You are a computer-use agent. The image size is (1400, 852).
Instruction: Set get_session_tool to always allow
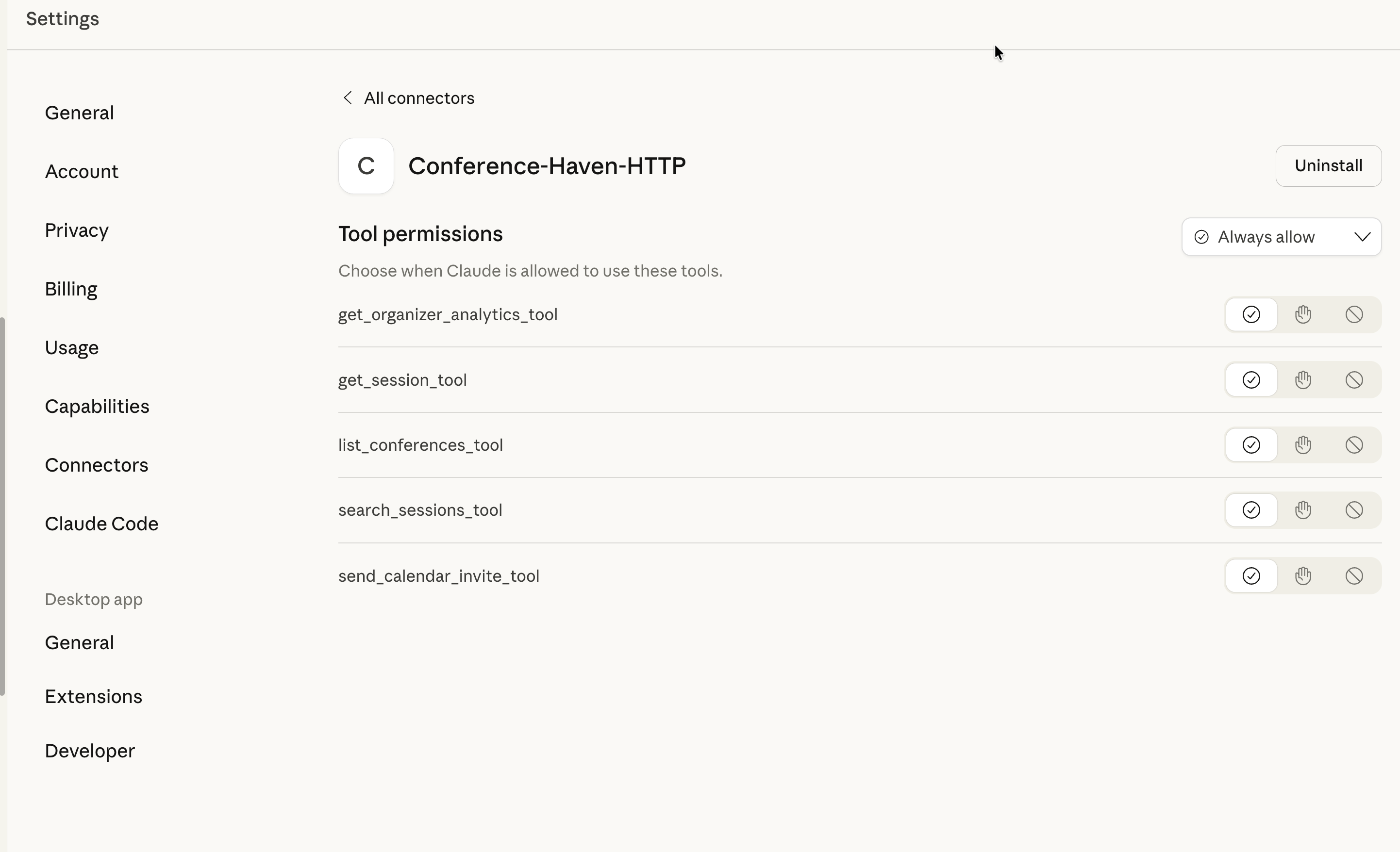(1251, 379)
